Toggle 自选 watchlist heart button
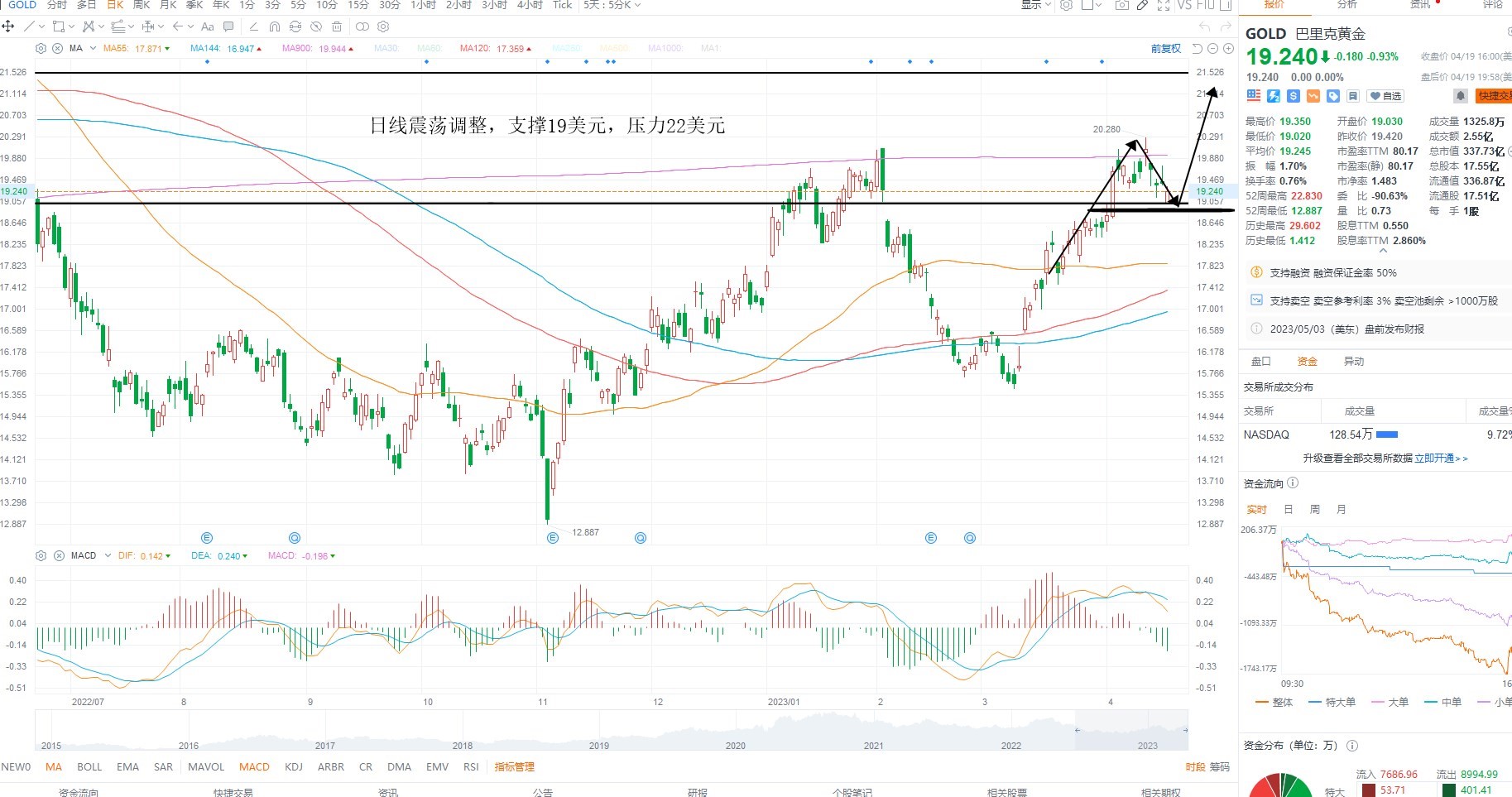This screenshot has width=1512, height=797. click(x=1385, y=96)
